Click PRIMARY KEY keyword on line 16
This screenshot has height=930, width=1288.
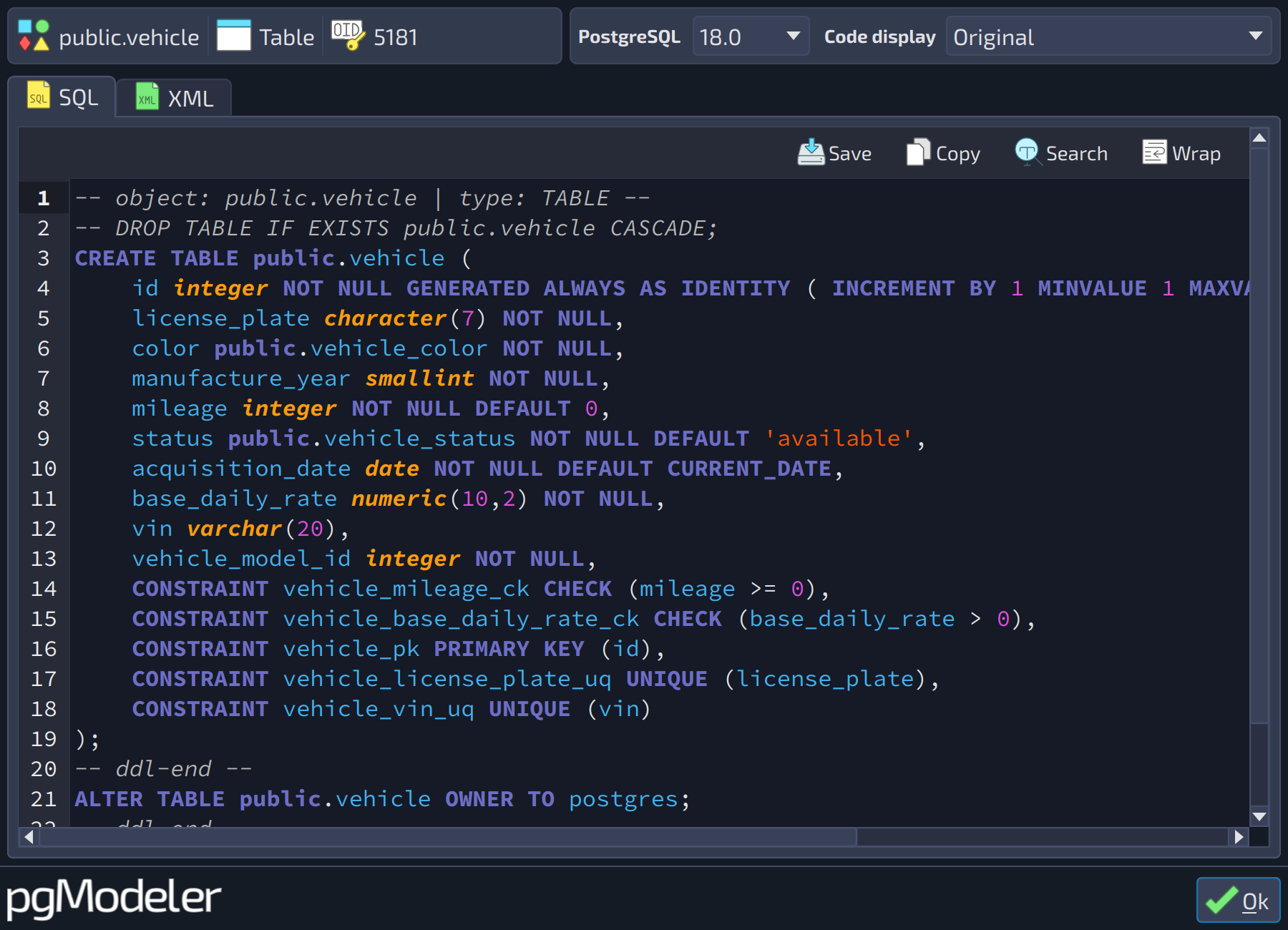(x=509, y=649)
